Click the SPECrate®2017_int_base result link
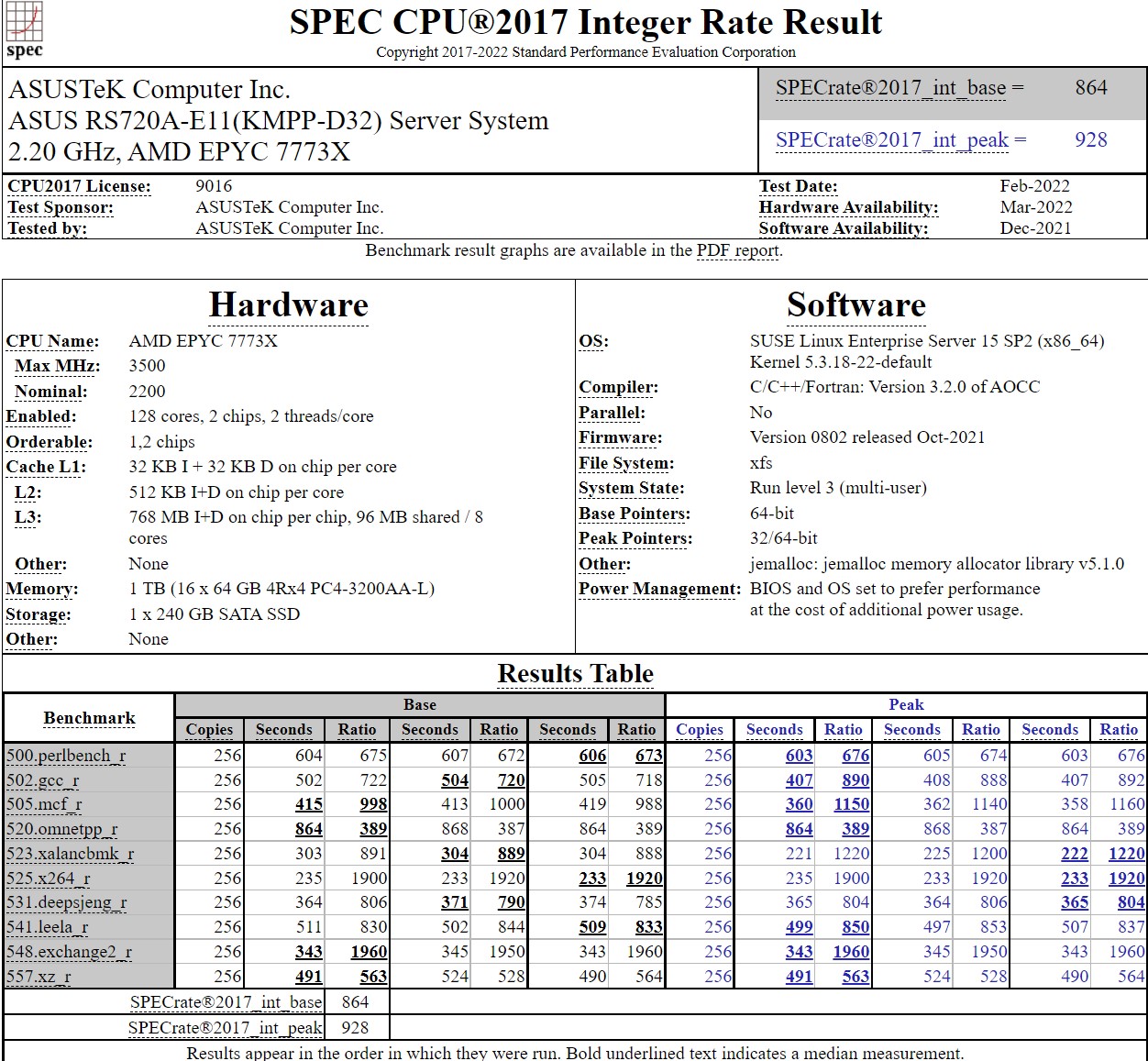 (x=888, y=87)
